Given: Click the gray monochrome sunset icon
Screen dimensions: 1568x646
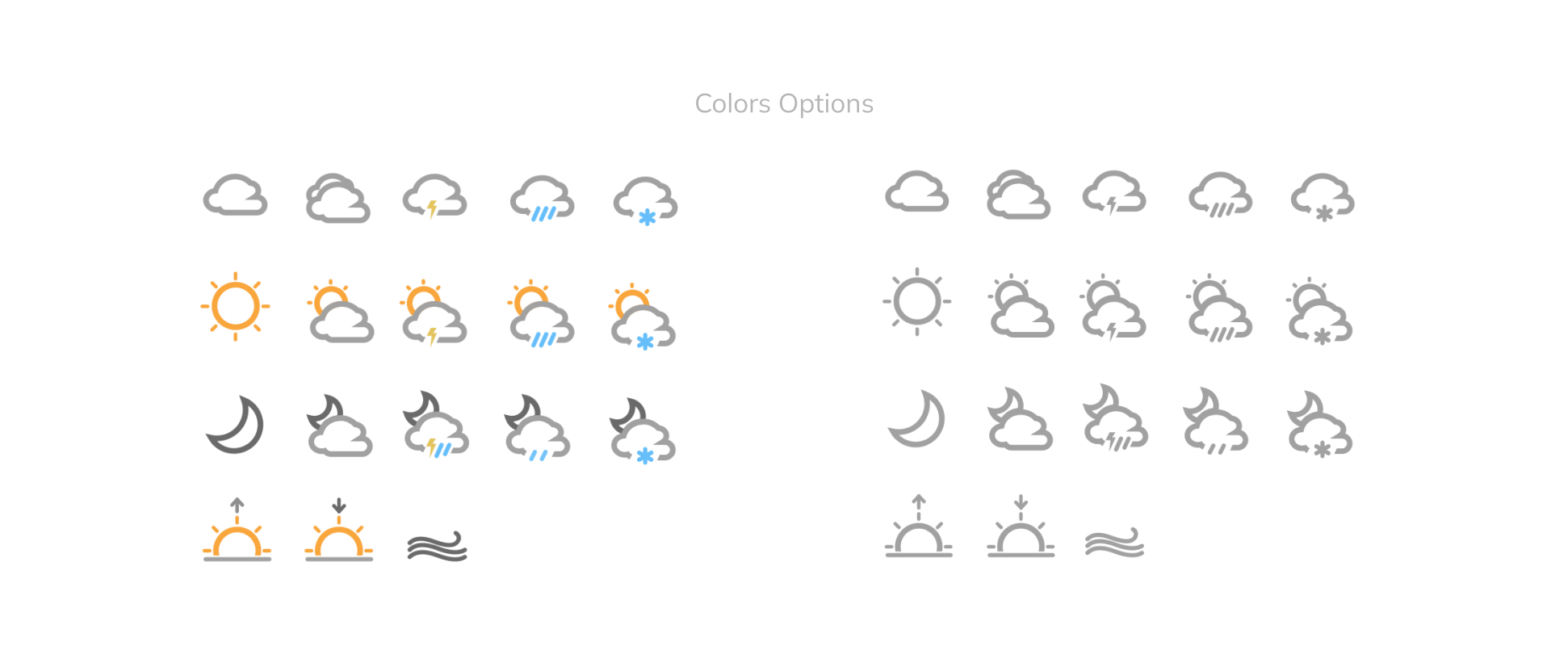Looking at the screenshot, I should 1021,526.
